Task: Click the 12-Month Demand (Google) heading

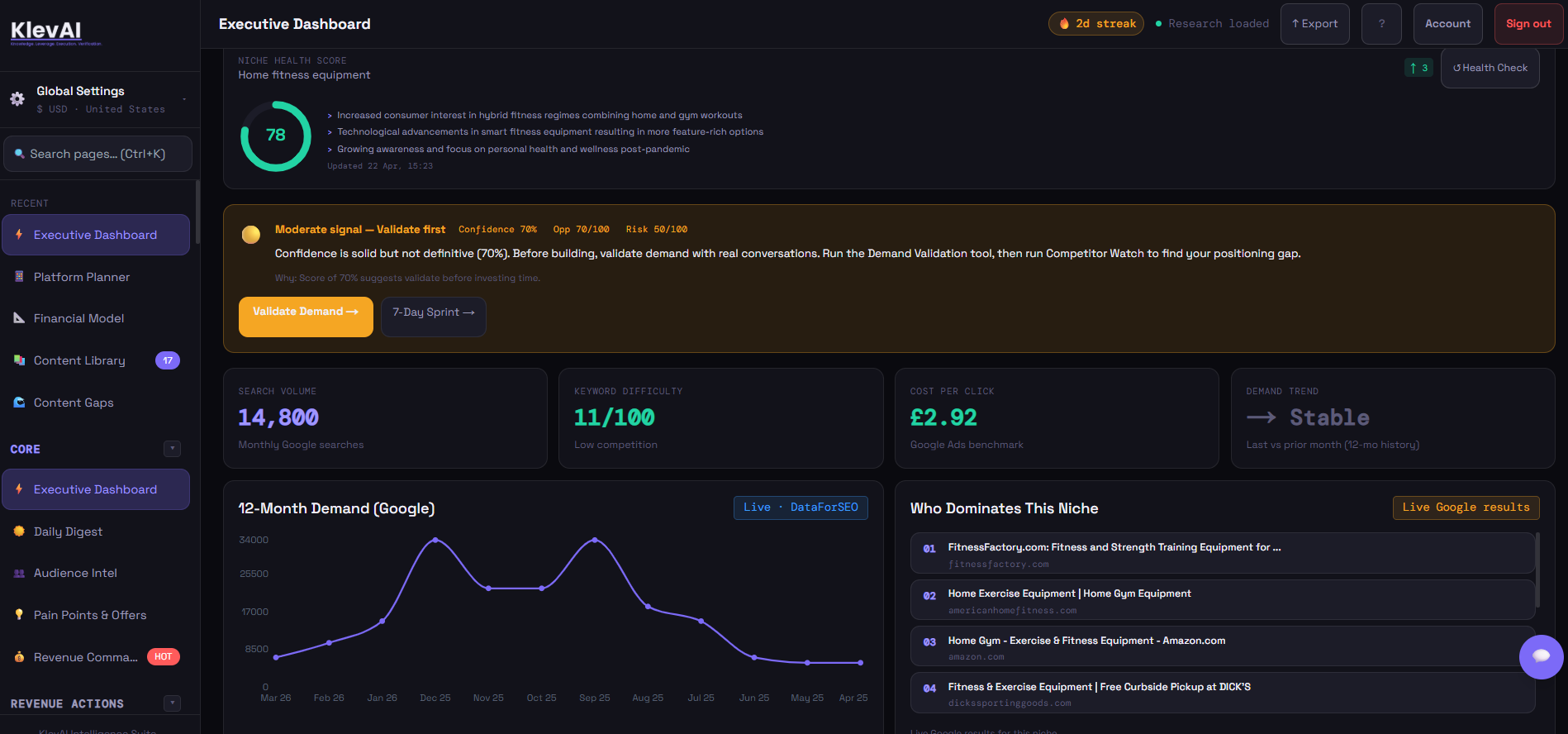Action: point(336,508)
